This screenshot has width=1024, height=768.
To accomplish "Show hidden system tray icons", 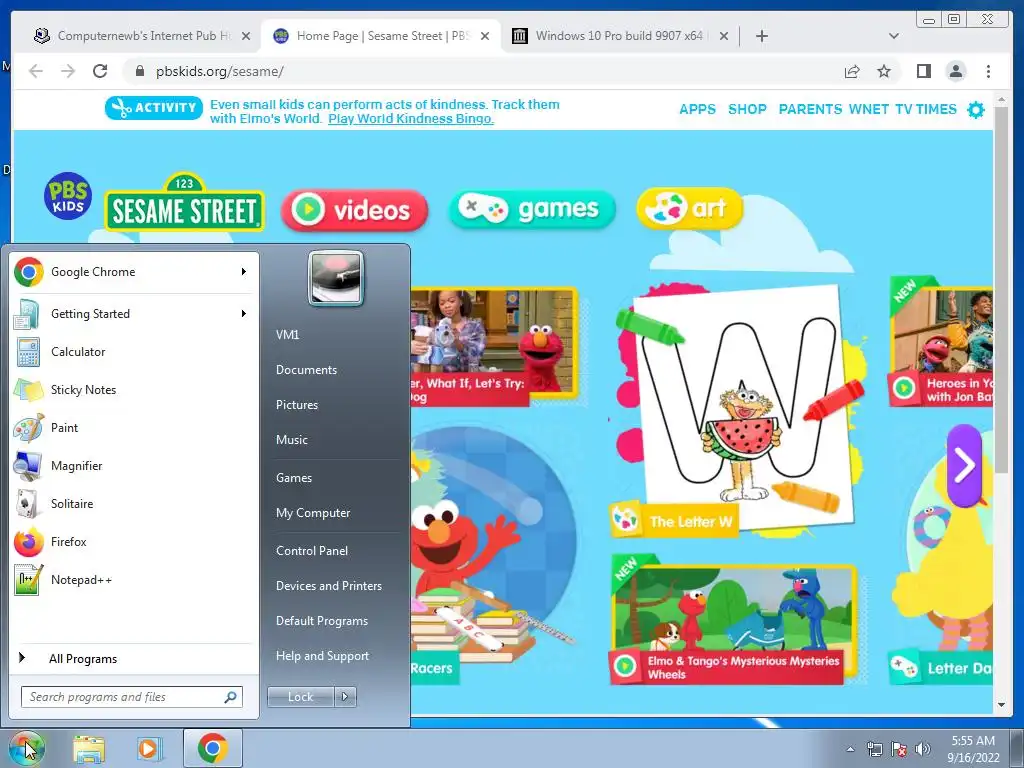I will 850,749.
